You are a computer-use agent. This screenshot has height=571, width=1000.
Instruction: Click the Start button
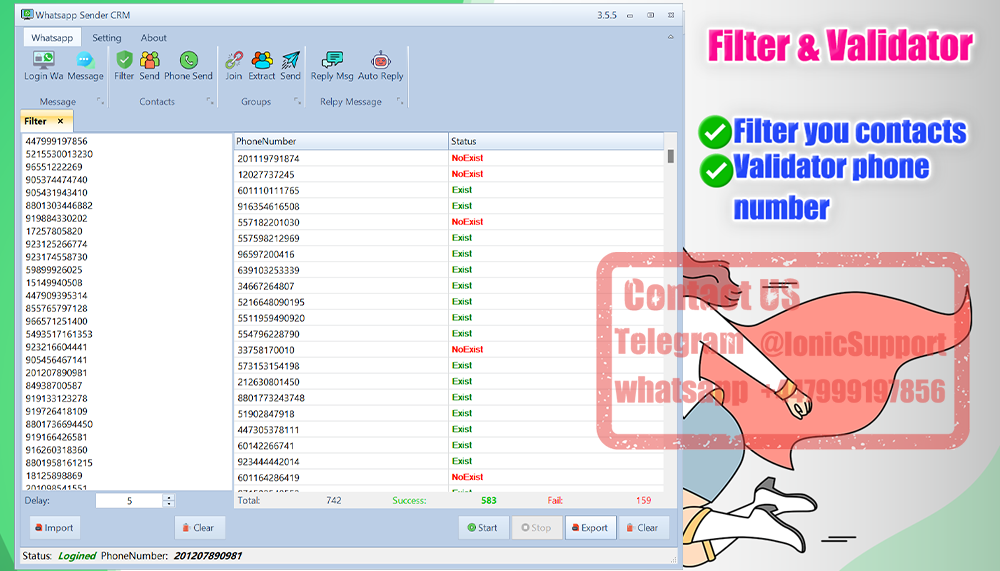tap(483, 528)
